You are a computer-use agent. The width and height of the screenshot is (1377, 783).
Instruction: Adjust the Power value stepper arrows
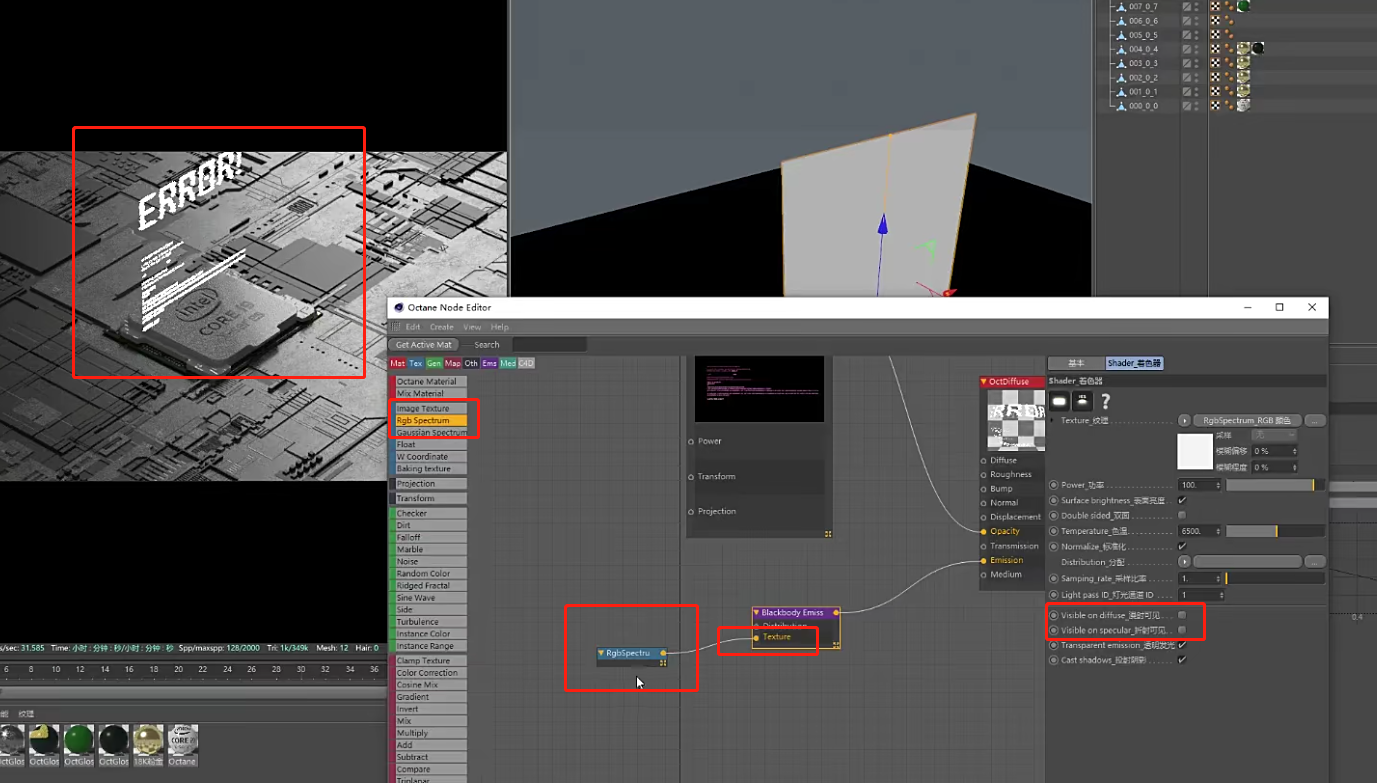coord(1218,485)
